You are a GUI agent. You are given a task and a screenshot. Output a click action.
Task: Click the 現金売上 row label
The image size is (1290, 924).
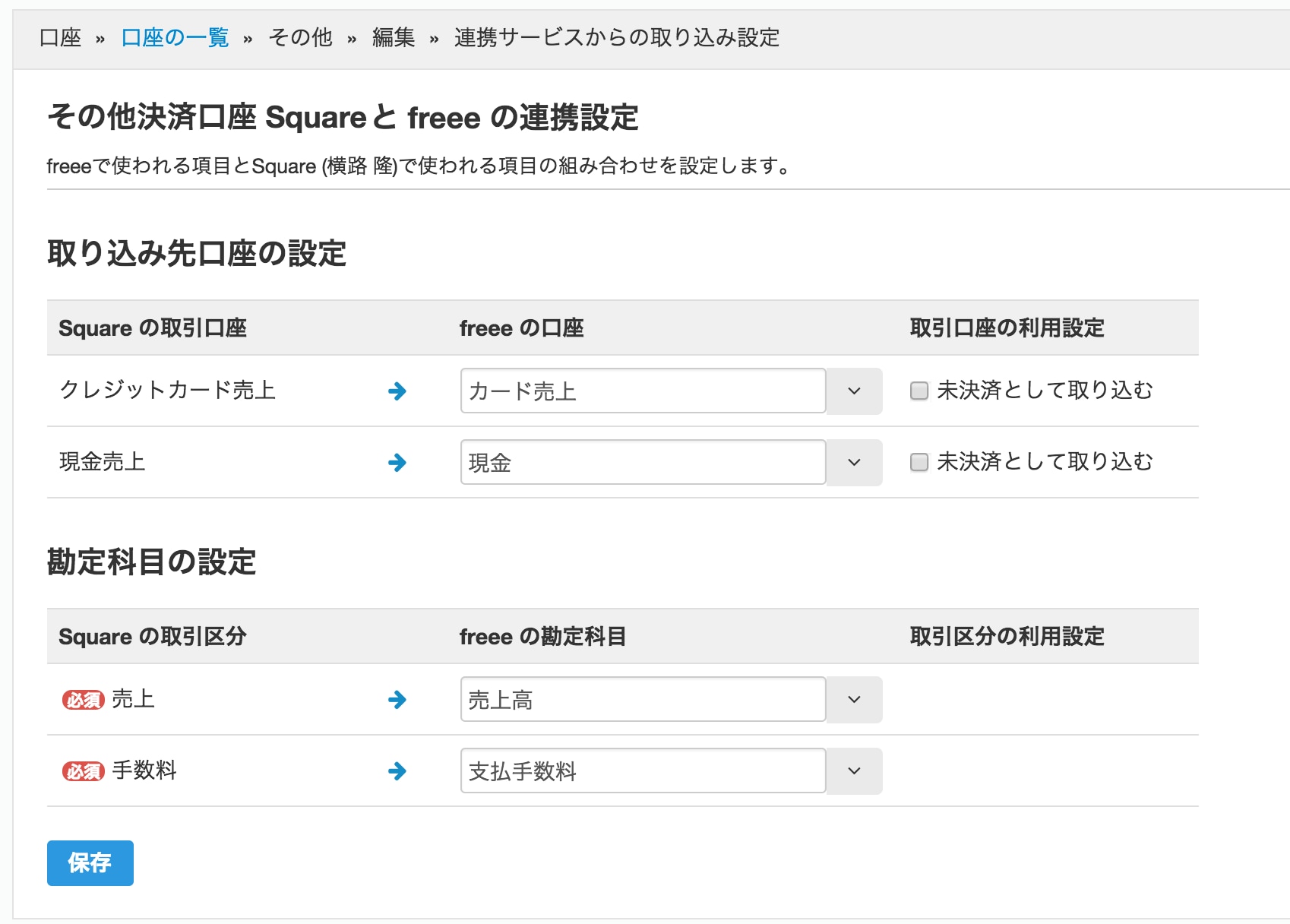[x=102, y=461]
